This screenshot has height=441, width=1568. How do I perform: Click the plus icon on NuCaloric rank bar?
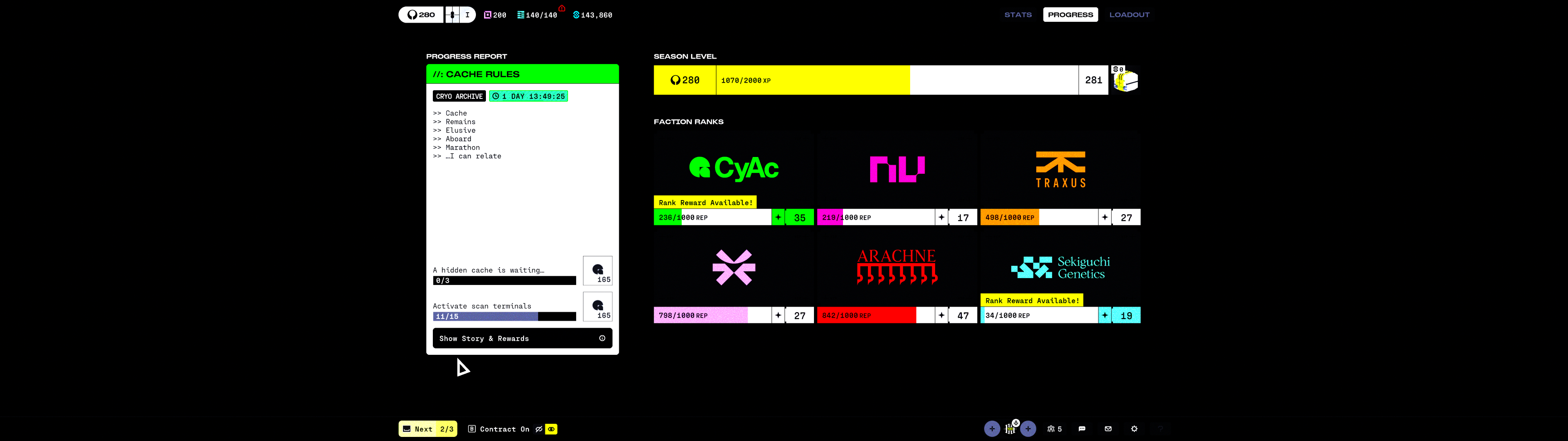point(941,217)
